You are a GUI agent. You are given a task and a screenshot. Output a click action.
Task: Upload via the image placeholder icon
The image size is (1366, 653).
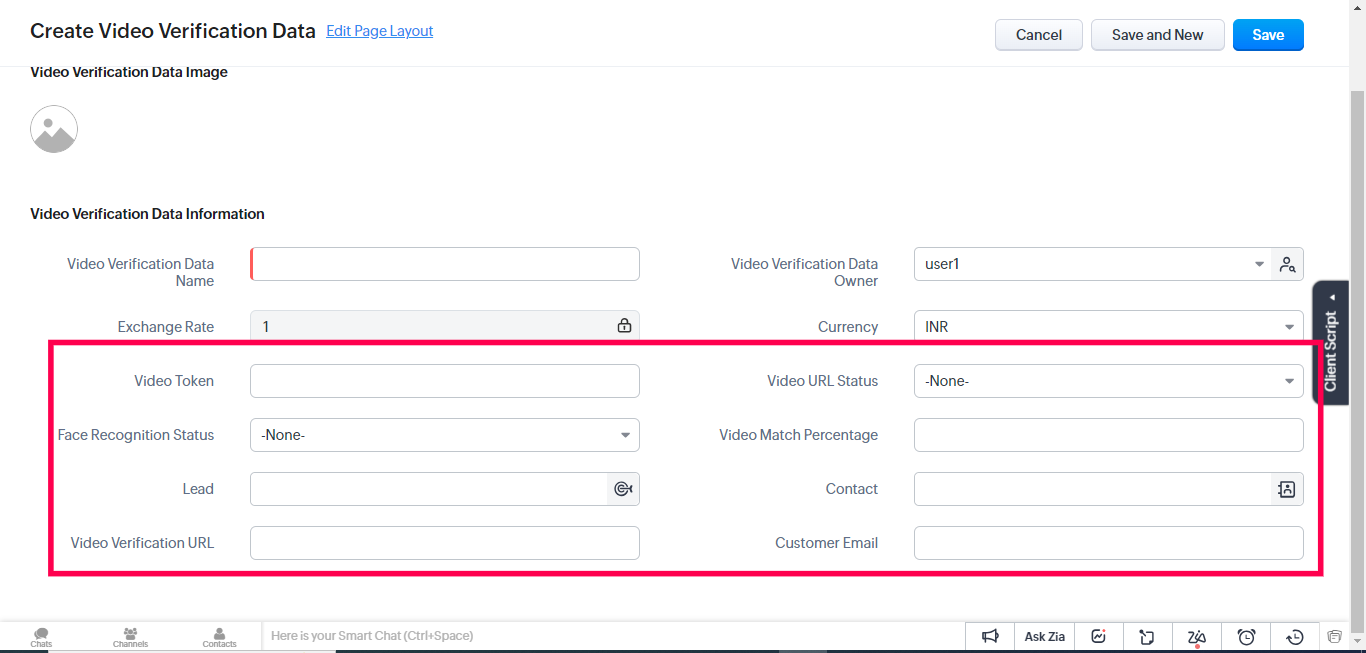coord(54,129)
